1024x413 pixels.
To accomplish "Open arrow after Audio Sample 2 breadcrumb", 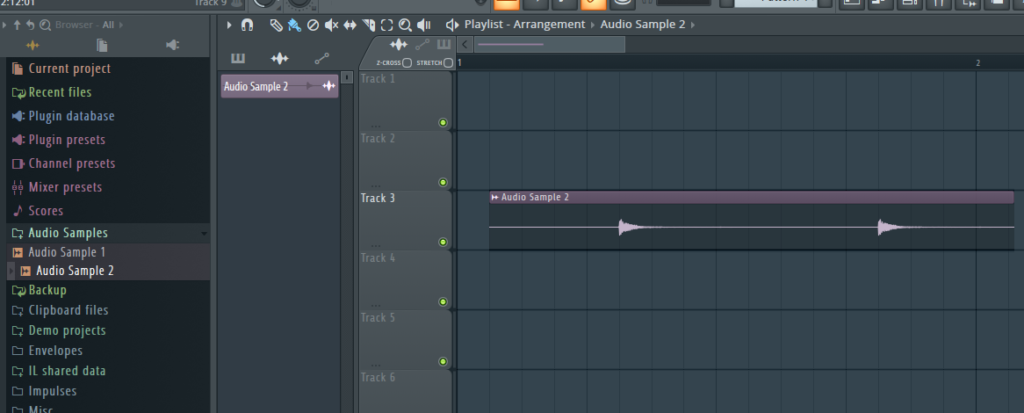I will pyautogui.click(x=692, y=25).
